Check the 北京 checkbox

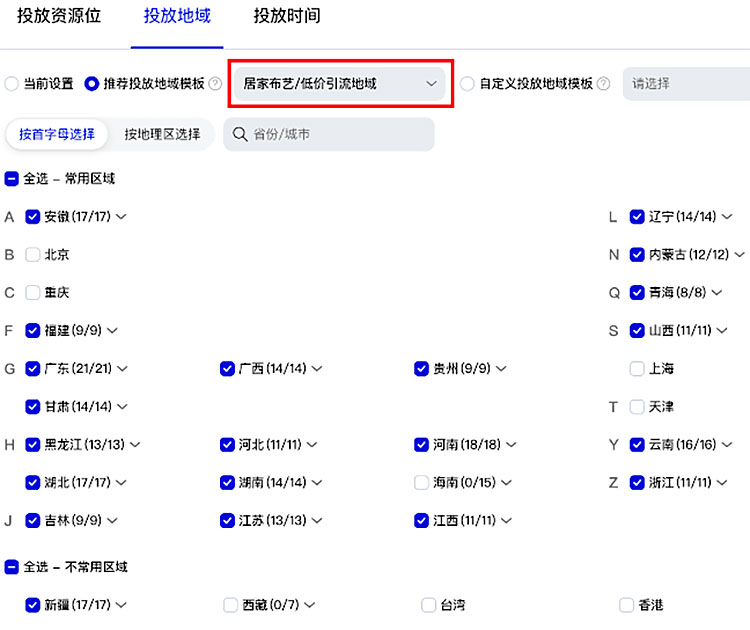(x=33, y=254)
